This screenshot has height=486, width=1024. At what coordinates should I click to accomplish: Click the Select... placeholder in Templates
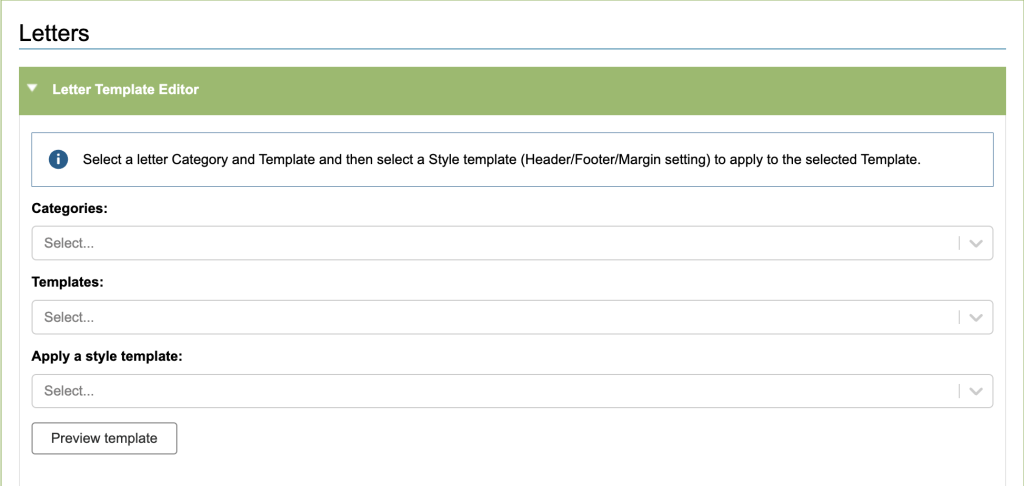click(69, 317)
